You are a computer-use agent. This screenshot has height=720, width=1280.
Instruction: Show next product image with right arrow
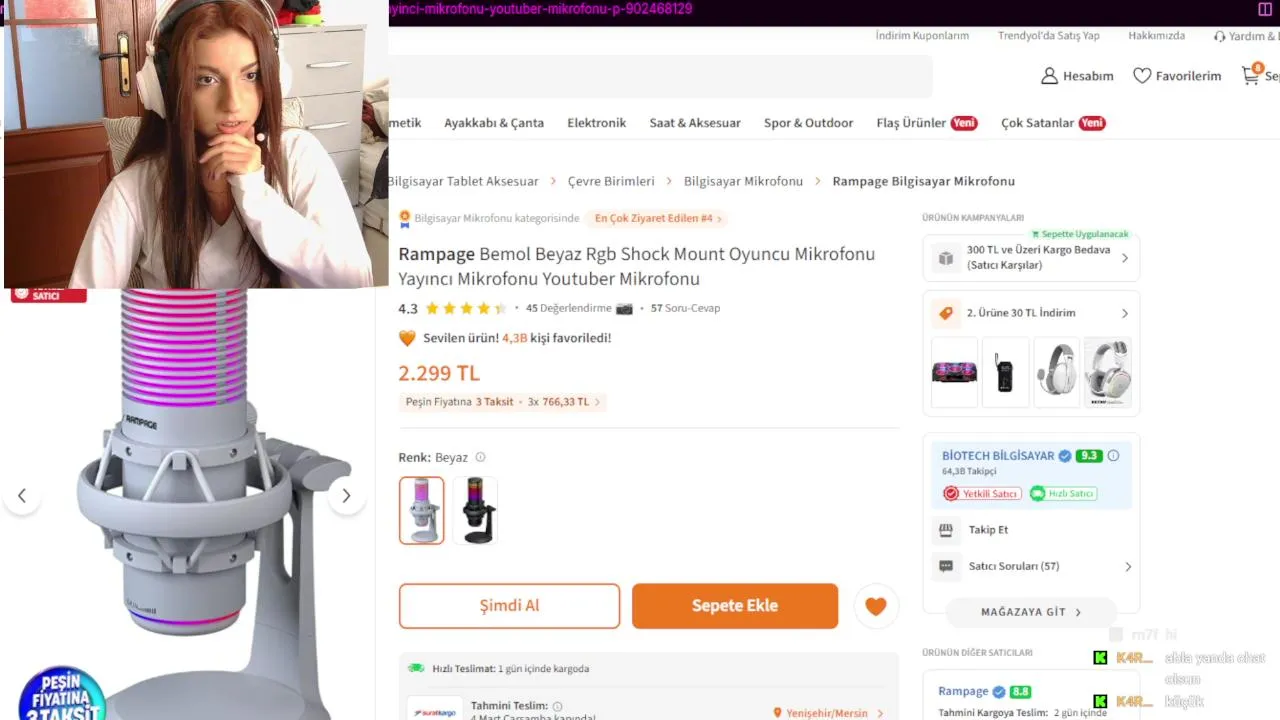[346, 496]
